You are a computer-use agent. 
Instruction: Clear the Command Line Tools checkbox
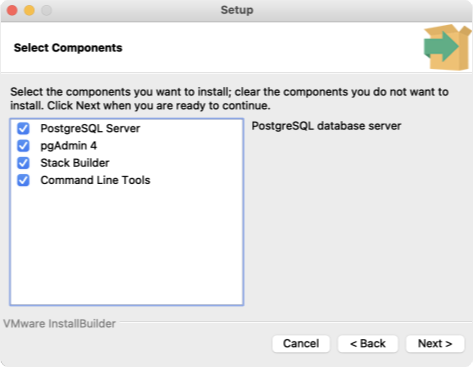23,180
